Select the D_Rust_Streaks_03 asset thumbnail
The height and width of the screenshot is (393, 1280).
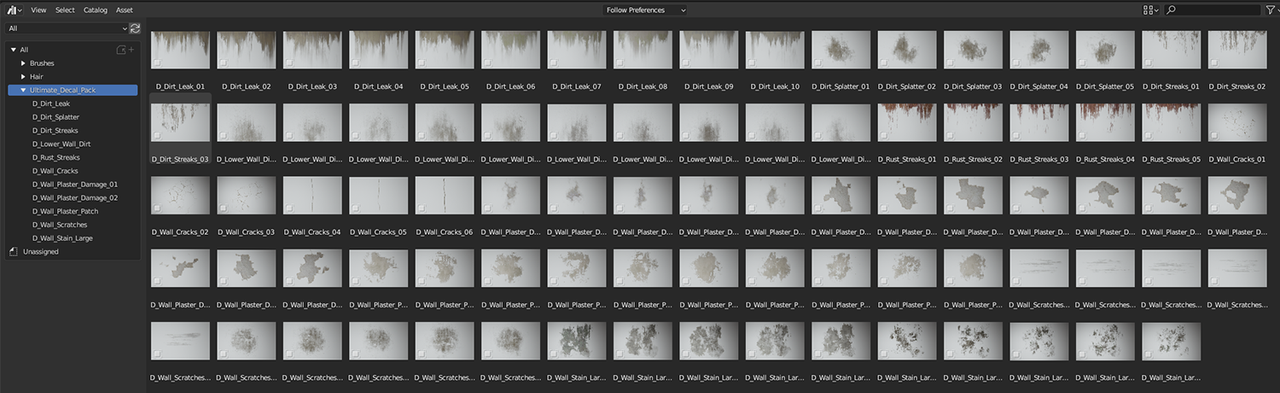(x=1038, y=123)
